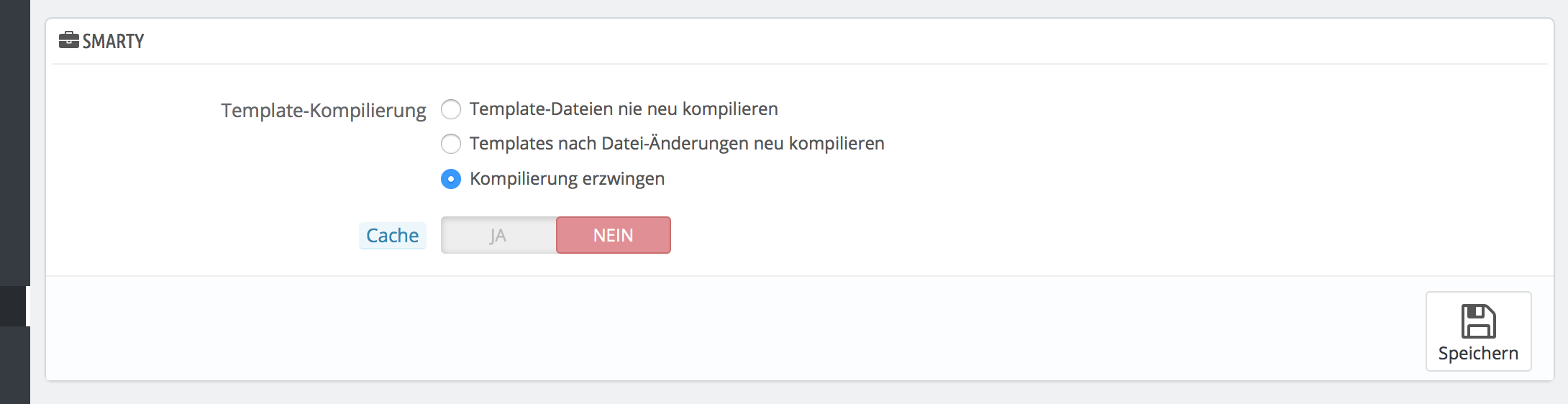The image size is (1568, 404).
Task: Click the bottom part of the dark sidebar
Action: click(x=14, y=367)
